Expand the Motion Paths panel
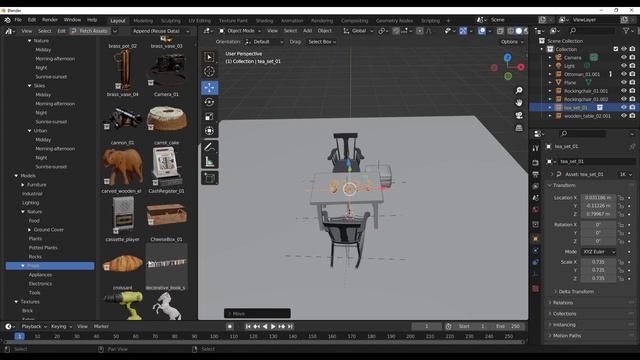640x360 pixels. click(x=567, y=336)
